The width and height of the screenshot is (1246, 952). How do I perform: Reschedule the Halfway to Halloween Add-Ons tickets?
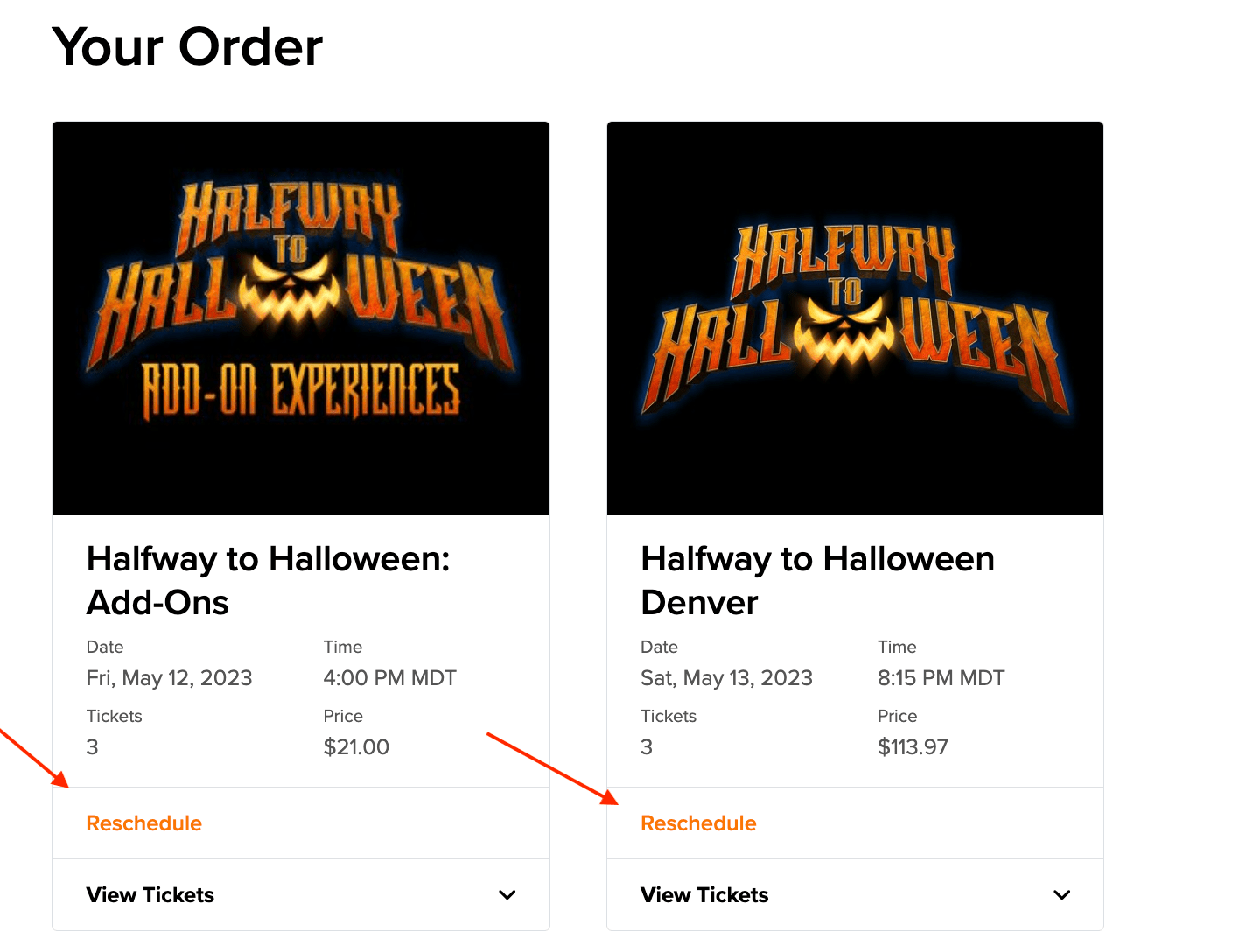tap(143, 822)
